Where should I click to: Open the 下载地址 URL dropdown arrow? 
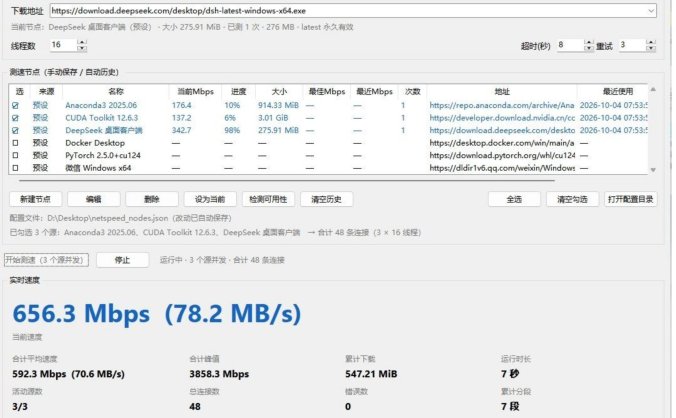click(x=651, y=11)
